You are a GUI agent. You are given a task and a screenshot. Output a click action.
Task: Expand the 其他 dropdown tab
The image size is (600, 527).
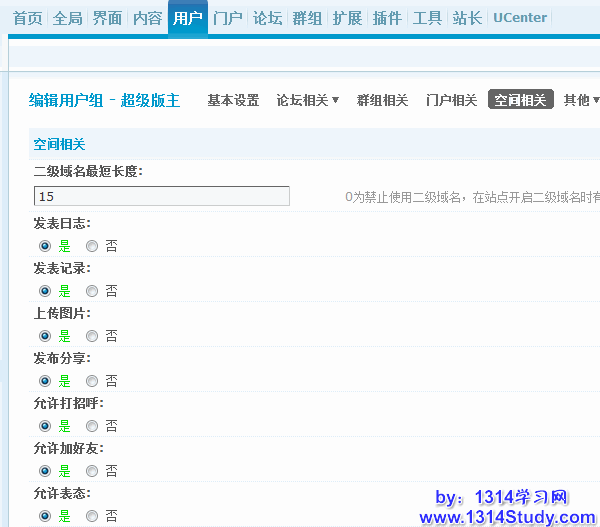pos(581,100)
